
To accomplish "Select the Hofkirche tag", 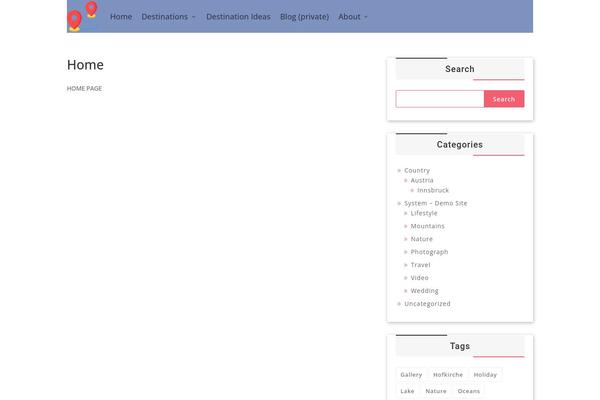I will [448, 375].
